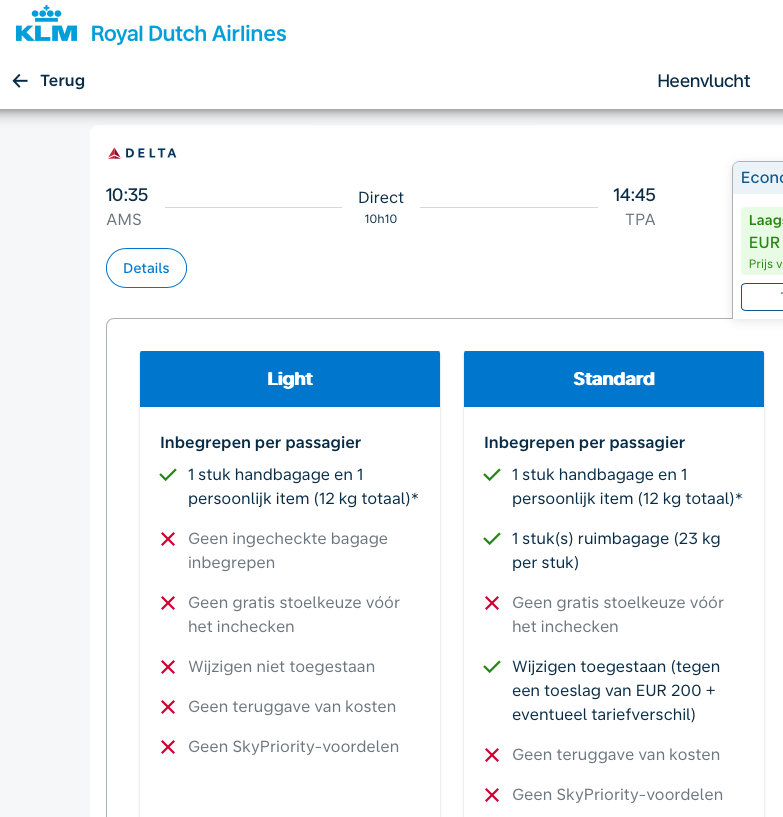Select the green lowest-price EUR box
Screen dimensions: 783x817
click(x=763, y=242)
